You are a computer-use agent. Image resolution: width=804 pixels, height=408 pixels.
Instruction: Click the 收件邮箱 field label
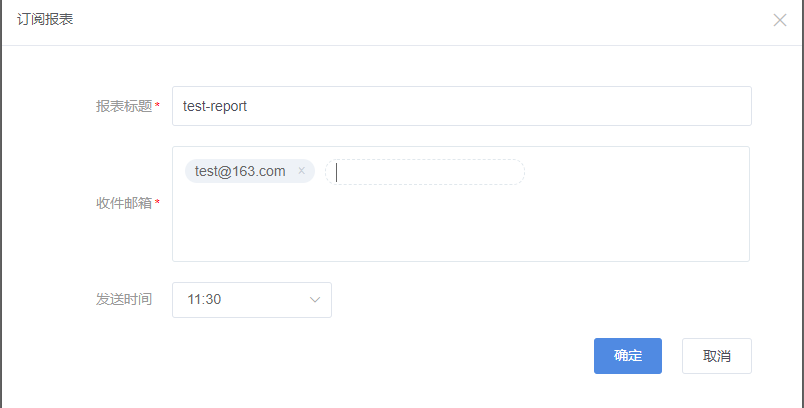[x=123, y=203]
